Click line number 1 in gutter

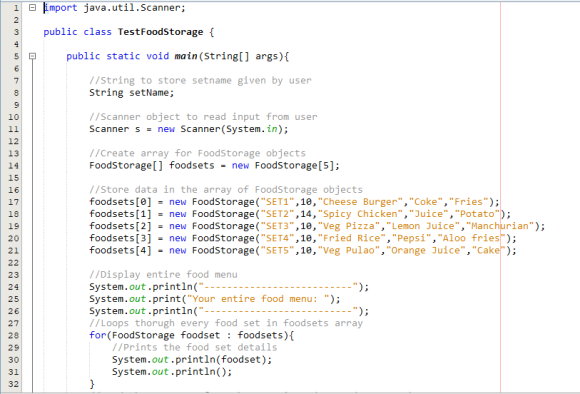[x=16, y=8]
